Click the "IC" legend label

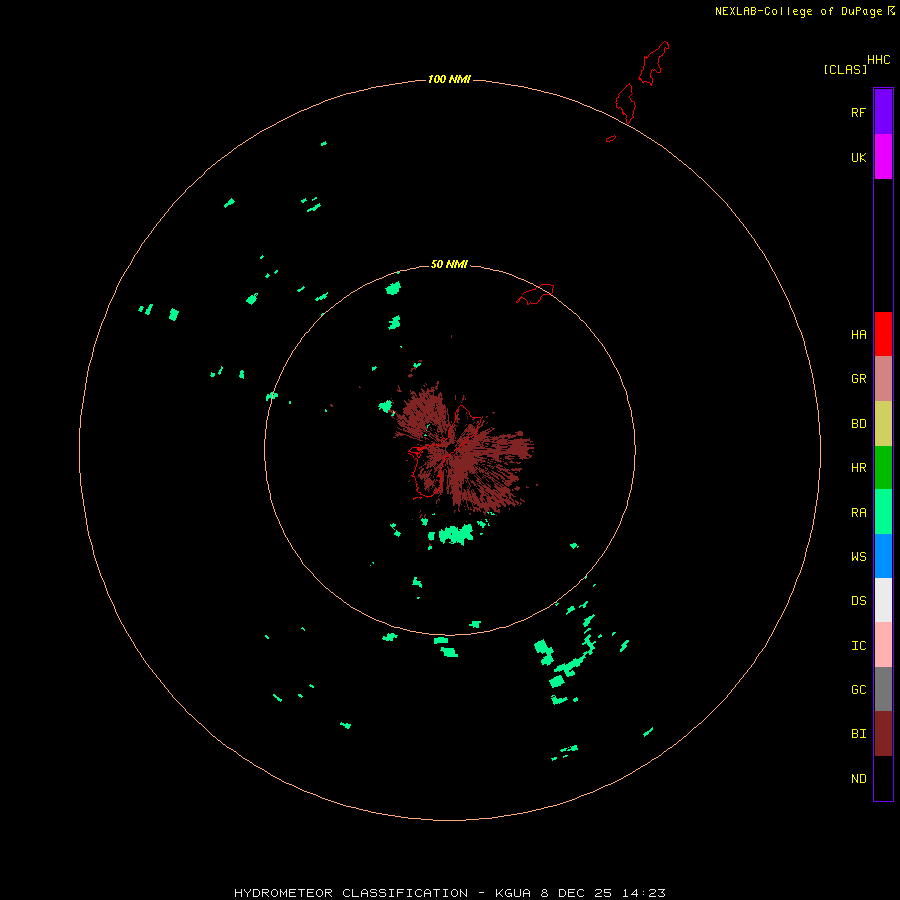pos(858,646)
